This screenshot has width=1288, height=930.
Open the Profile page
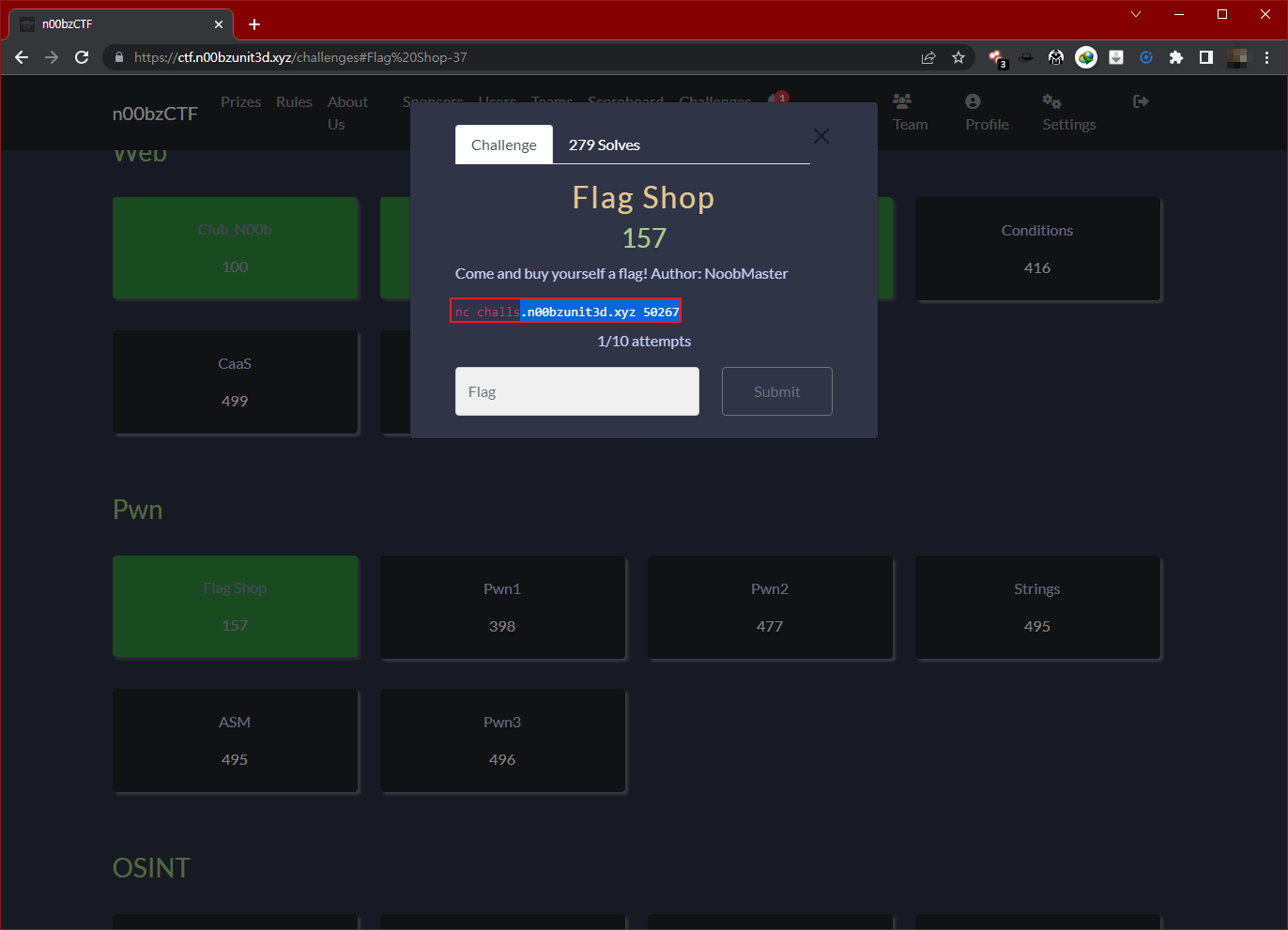(x=988, y=113)
